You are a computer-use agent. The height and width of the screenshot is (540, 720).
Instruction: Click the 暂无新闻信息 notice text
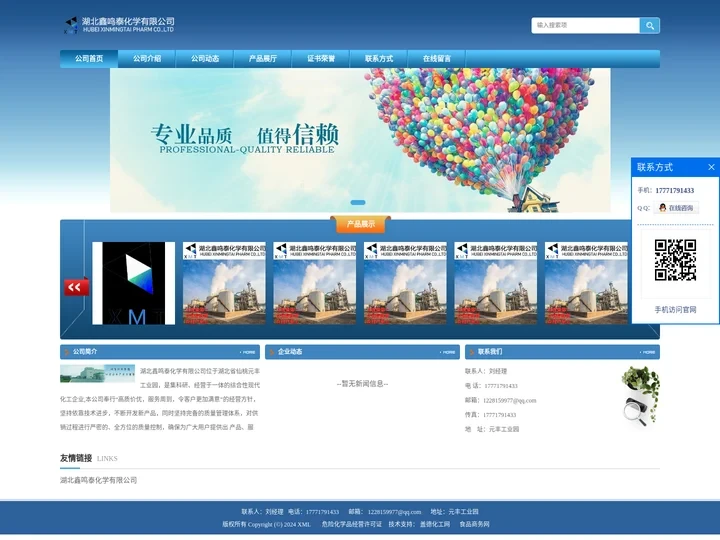(362, 384)
